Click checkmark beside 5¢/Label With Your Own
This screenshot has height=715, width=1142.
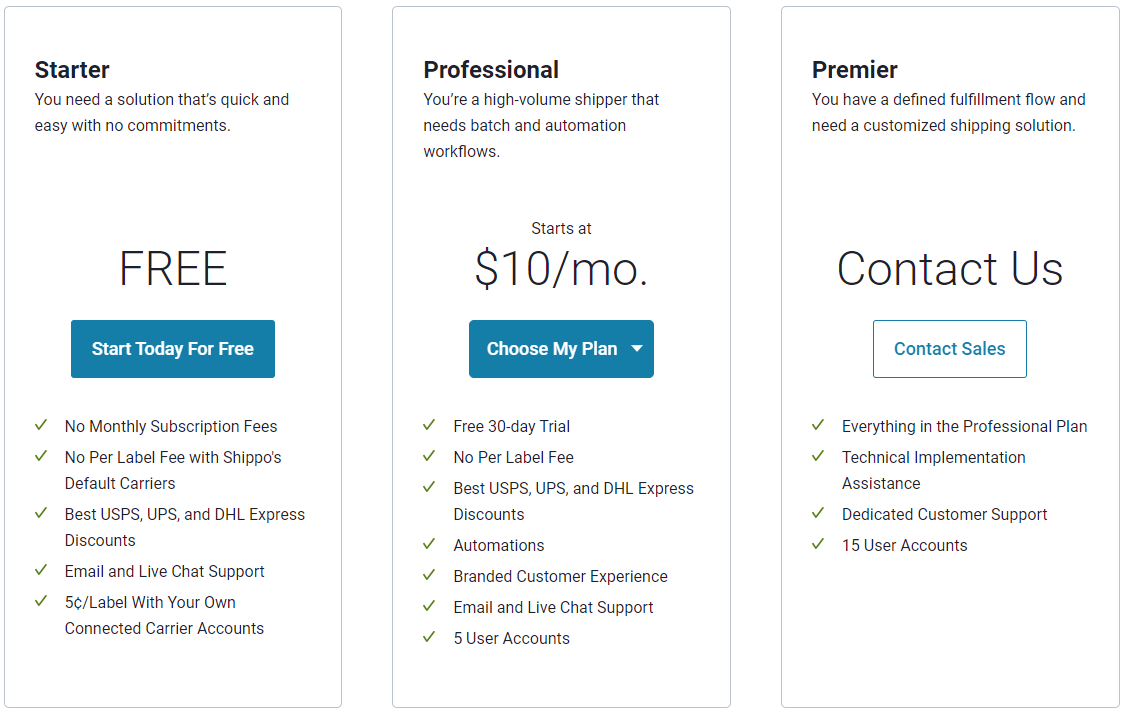(42, 601)
